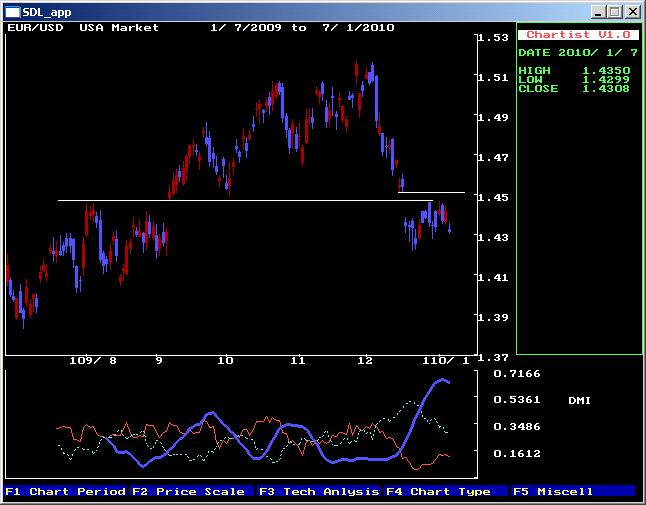
Task: Minimize the SDL_app window
Action: point(599,12)
